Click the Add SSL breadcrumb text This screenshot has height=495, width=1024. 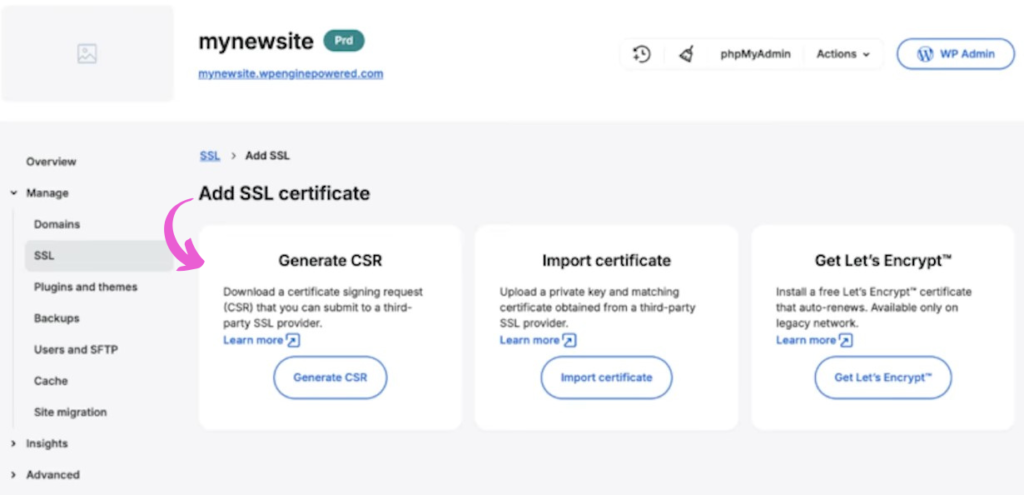(x=267, y=156)
